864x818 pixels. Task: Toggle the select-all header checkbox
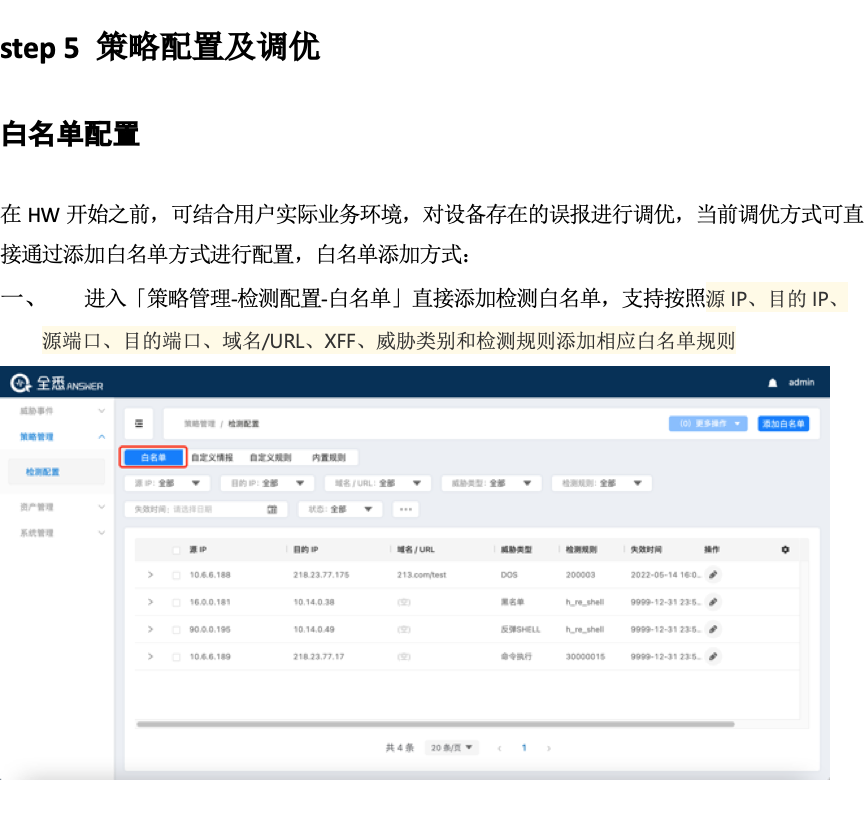[176, 550]
